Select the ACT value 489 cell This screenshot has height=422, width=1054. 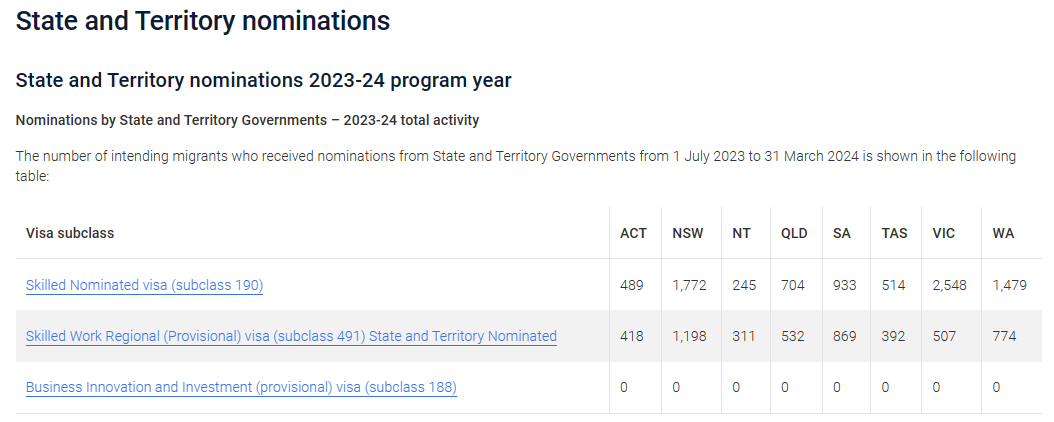(x=632, y=285)
